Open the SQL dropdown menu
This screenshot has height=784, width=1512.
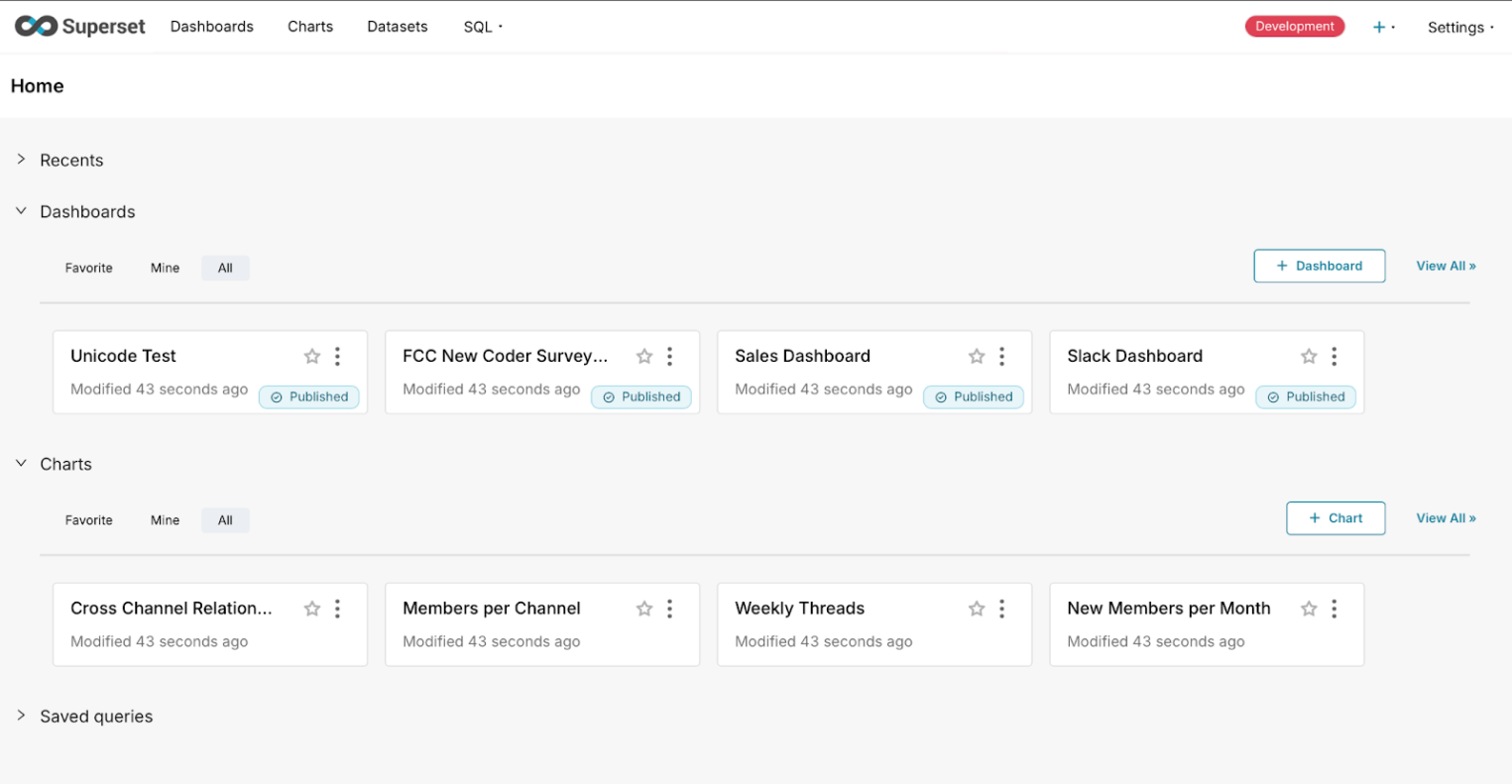(x=483, y=27)
